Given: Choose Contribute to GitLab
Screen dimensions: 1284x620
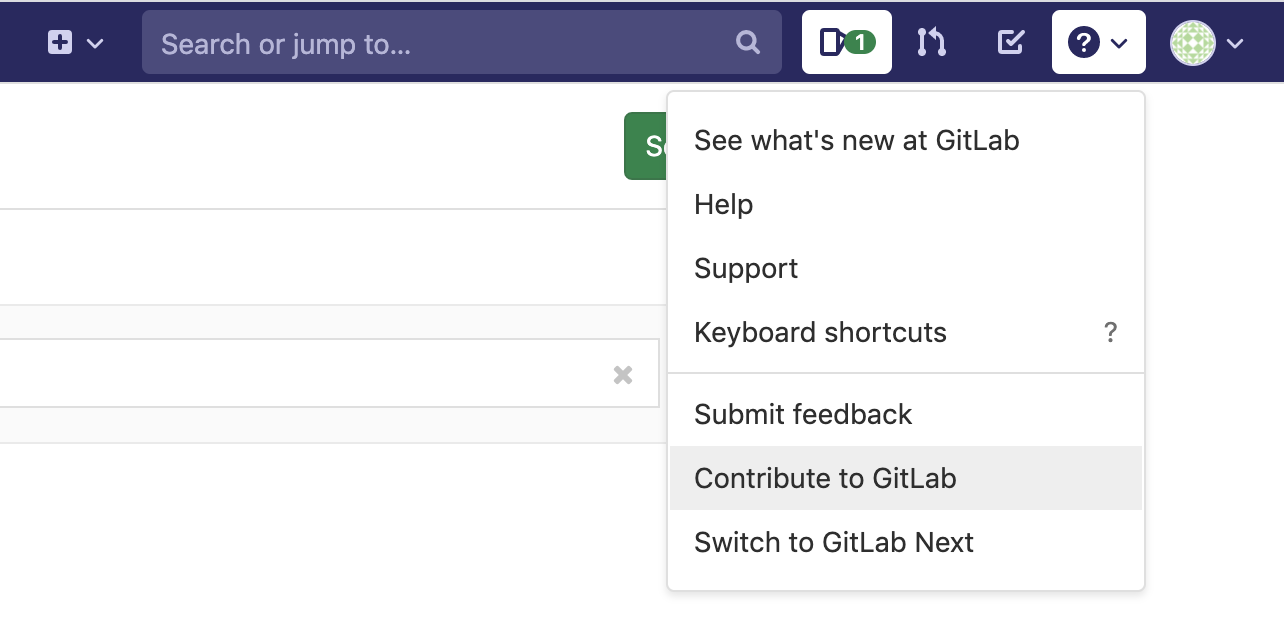Looking at the screenshot, I should [825, 478].
